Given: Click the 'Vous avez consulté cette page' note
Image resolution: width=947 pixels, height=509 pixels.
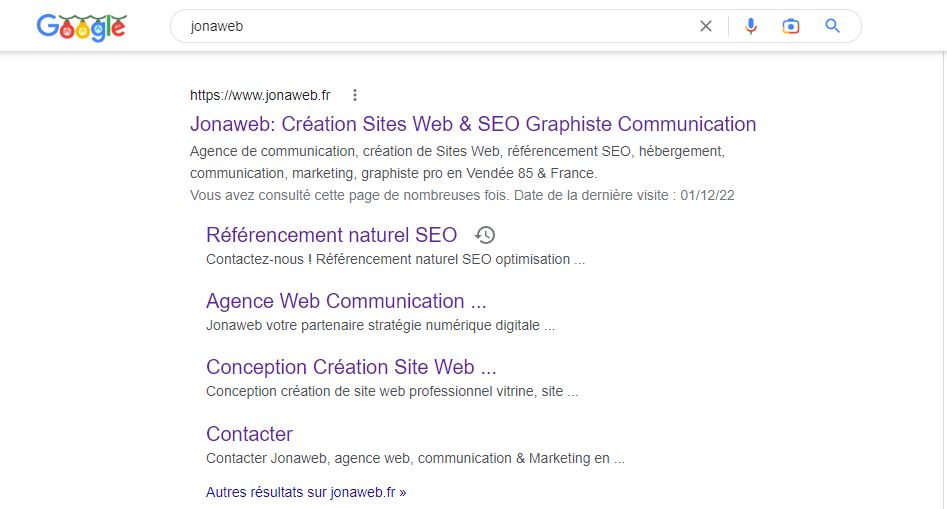Looking at the screenshot, I should [x=462, y=195].
